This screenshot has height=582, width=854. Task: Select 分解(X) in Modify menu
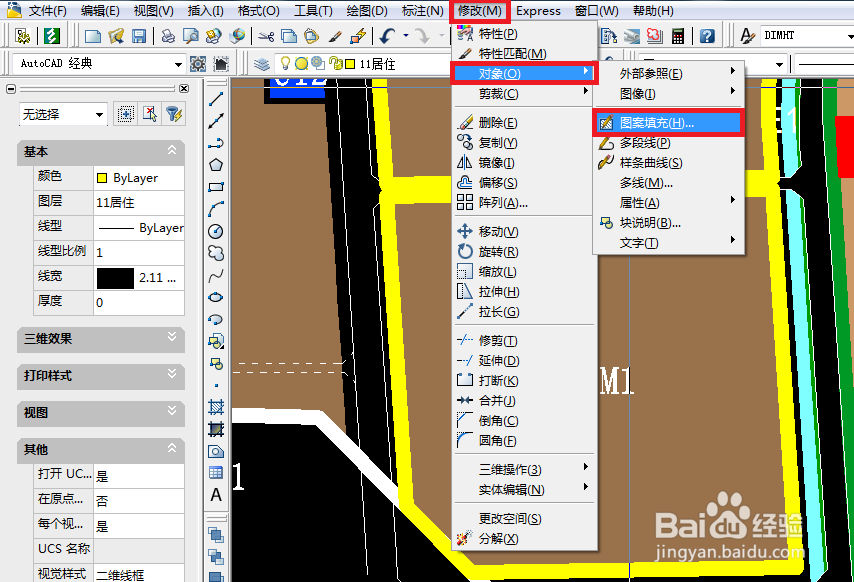[524, 539]
